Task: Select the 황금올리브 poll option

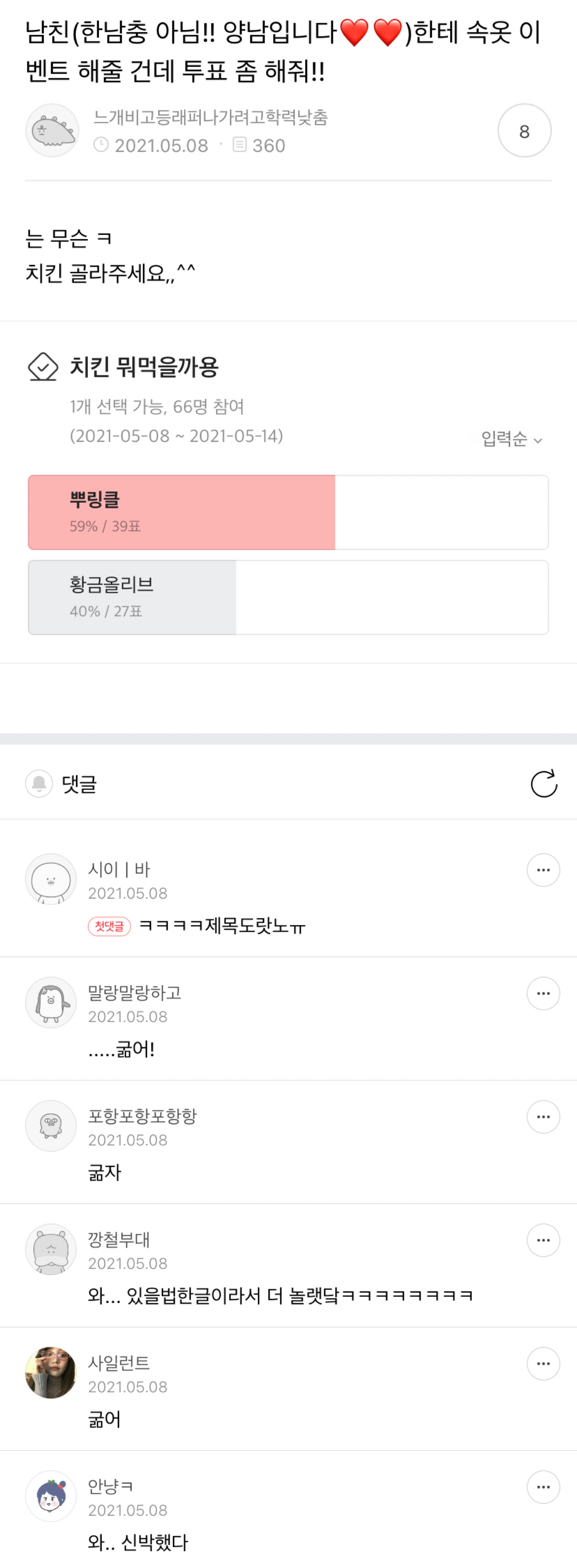Action: tap(288, 598)
